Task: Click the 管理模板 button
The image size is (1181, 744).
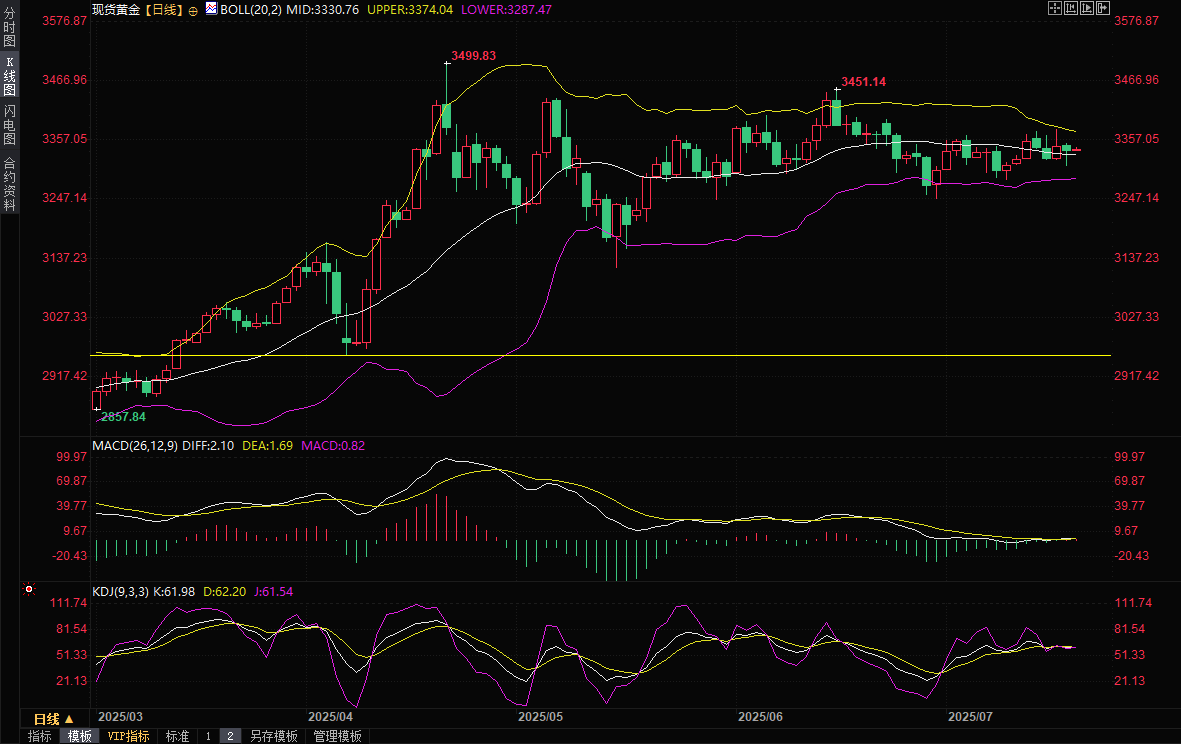Action: (x=338, y=736)
